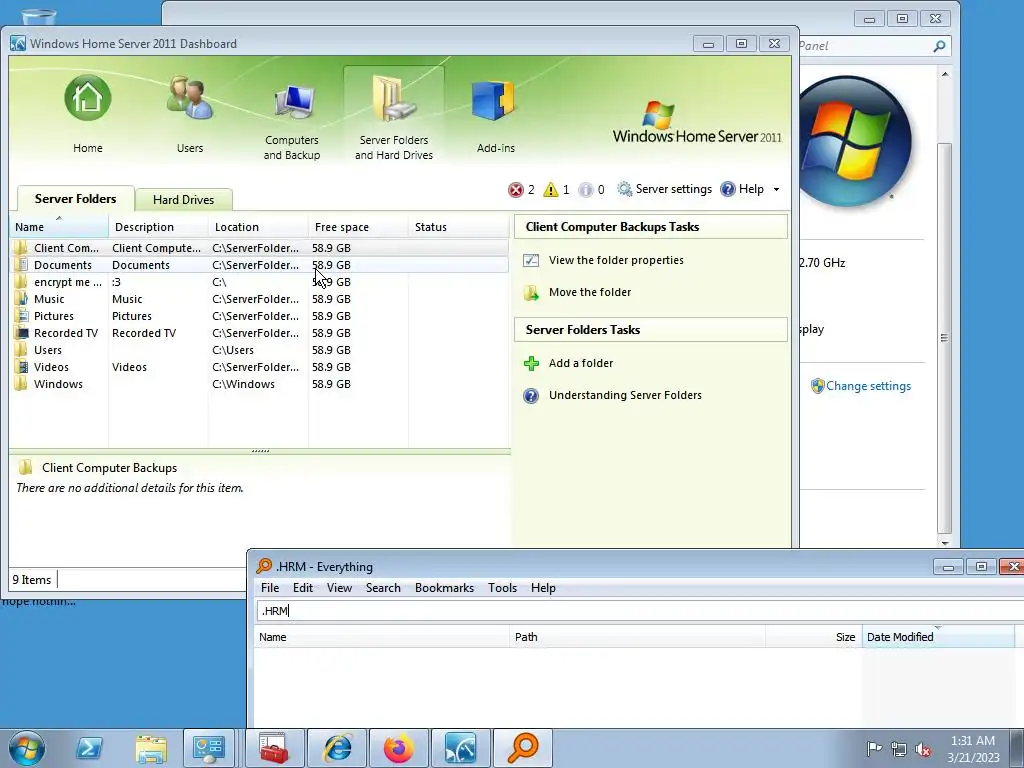Click the folder properties checkbox icon

point(532,261)
